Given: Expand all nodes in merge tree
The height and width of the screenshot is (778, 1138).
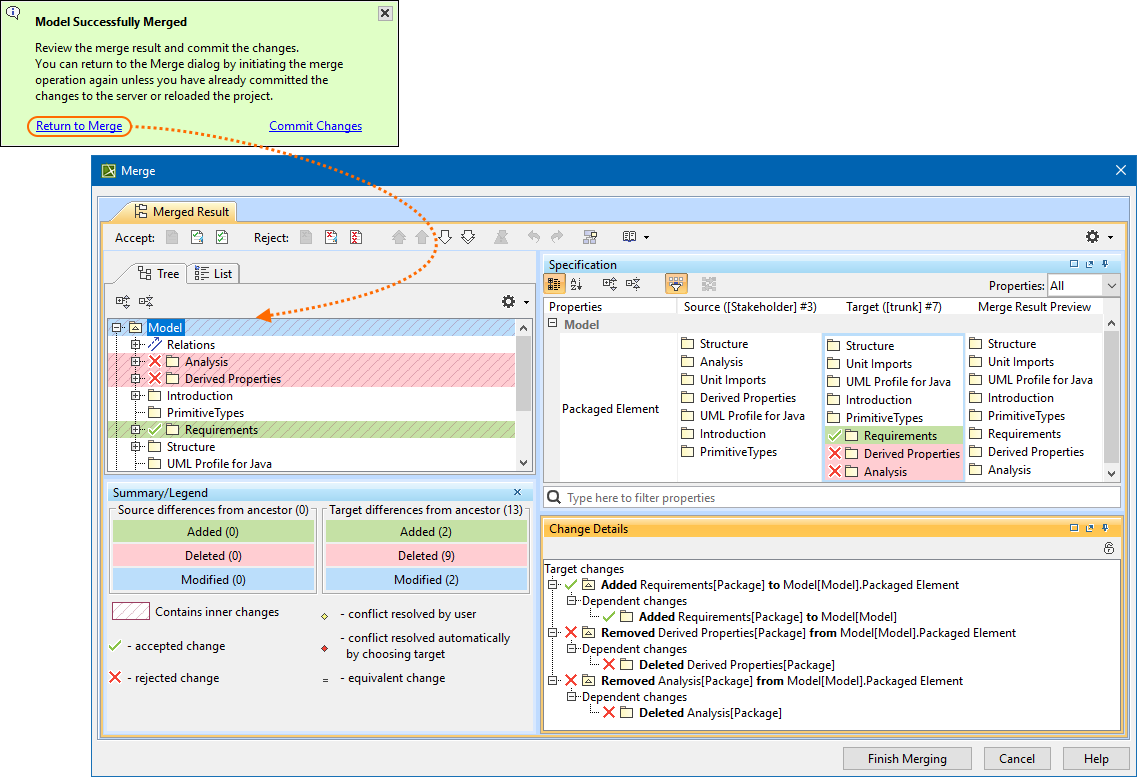Looking at the screenshot, I should pos(123,301).
